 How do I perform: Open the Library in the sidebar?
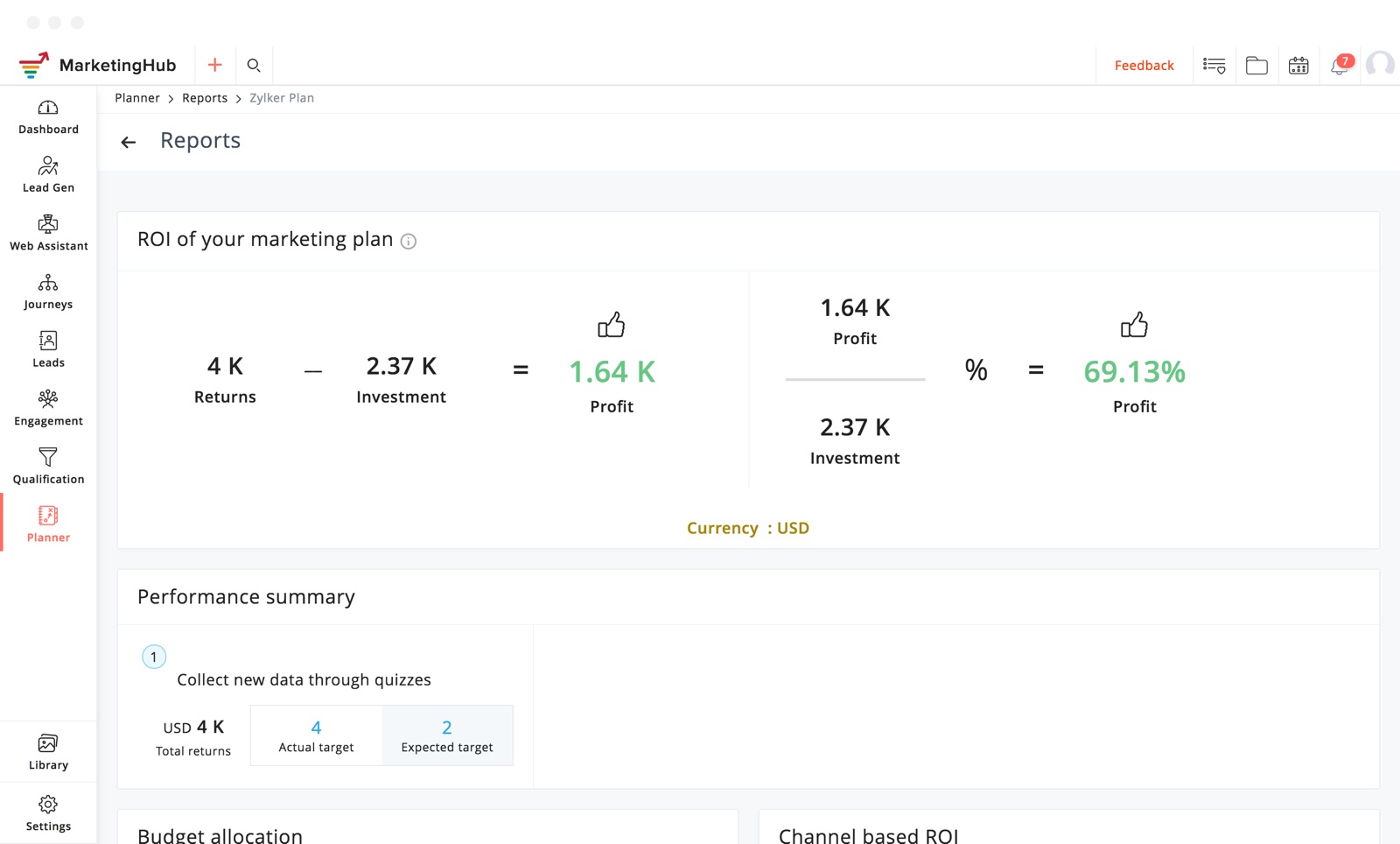point(48,752)
